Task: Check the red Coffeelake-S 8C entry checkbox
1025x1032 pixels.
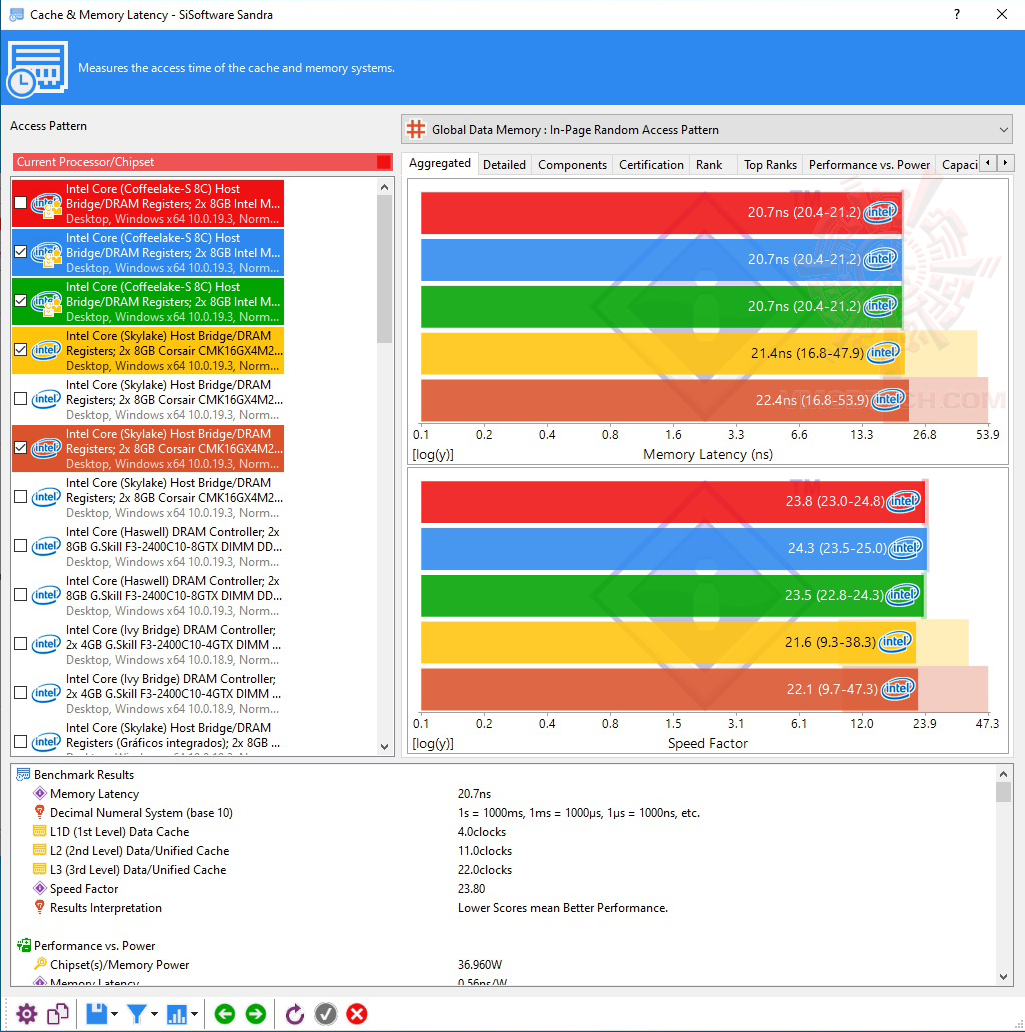Action: point(20,203)
